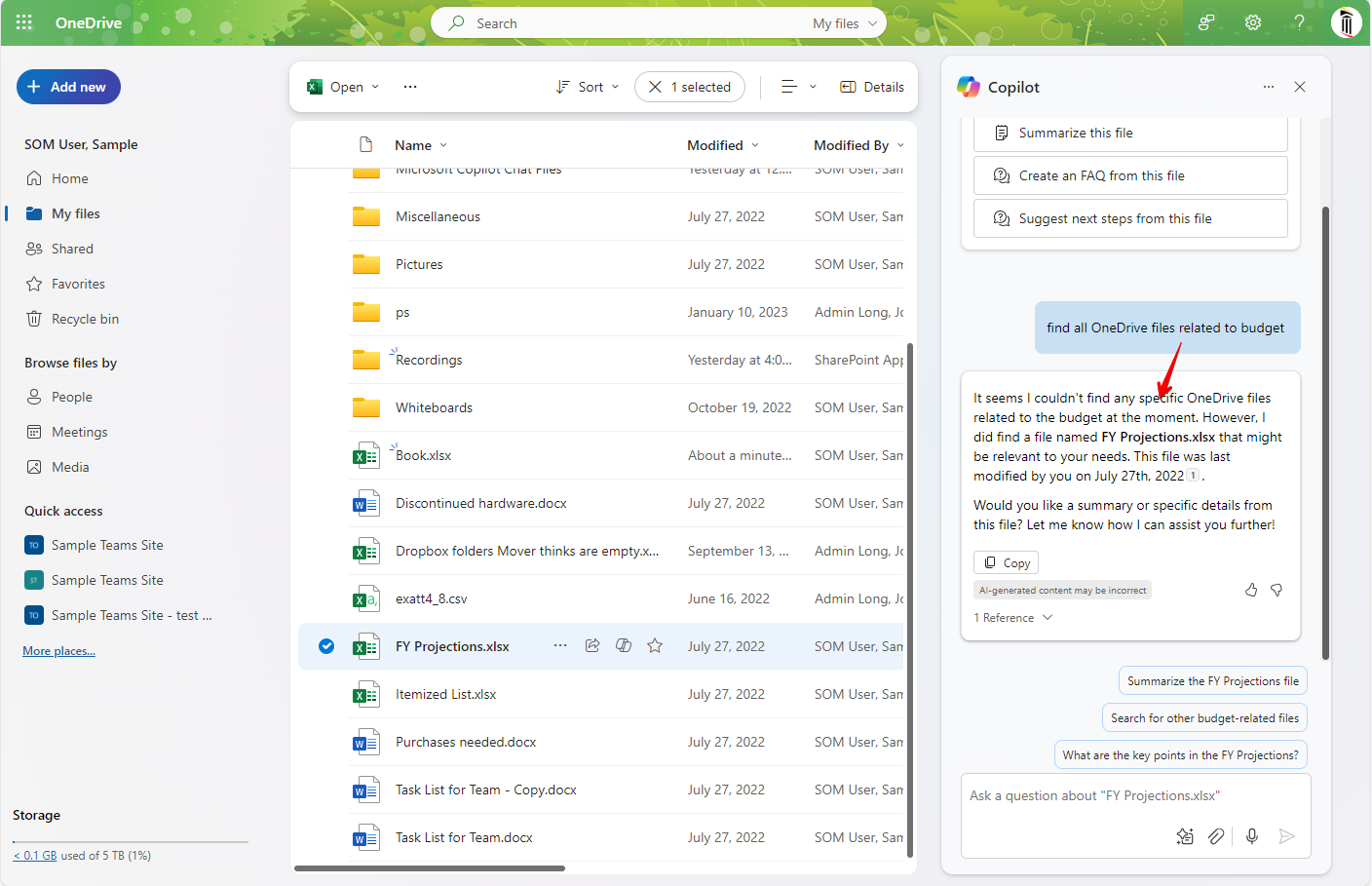Expand the 1 Reference section

click(x=1013, y=618)
